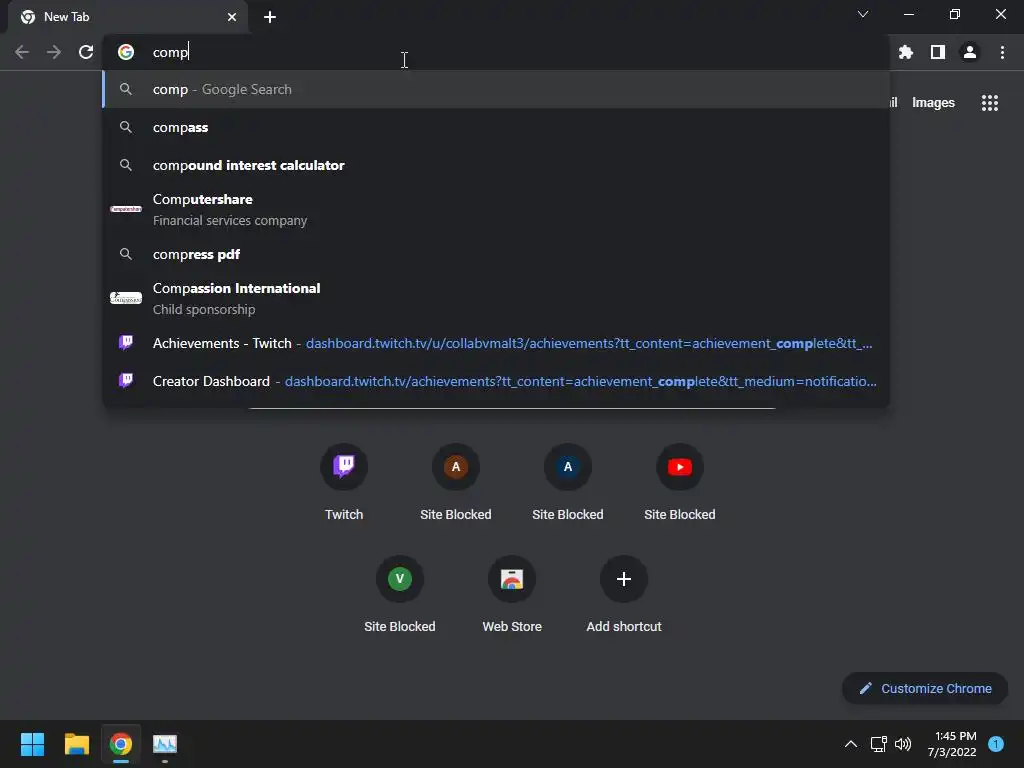Screen dimensions: 1024x768
Task: Open the Windows Start menu
Action: point(32,744)
